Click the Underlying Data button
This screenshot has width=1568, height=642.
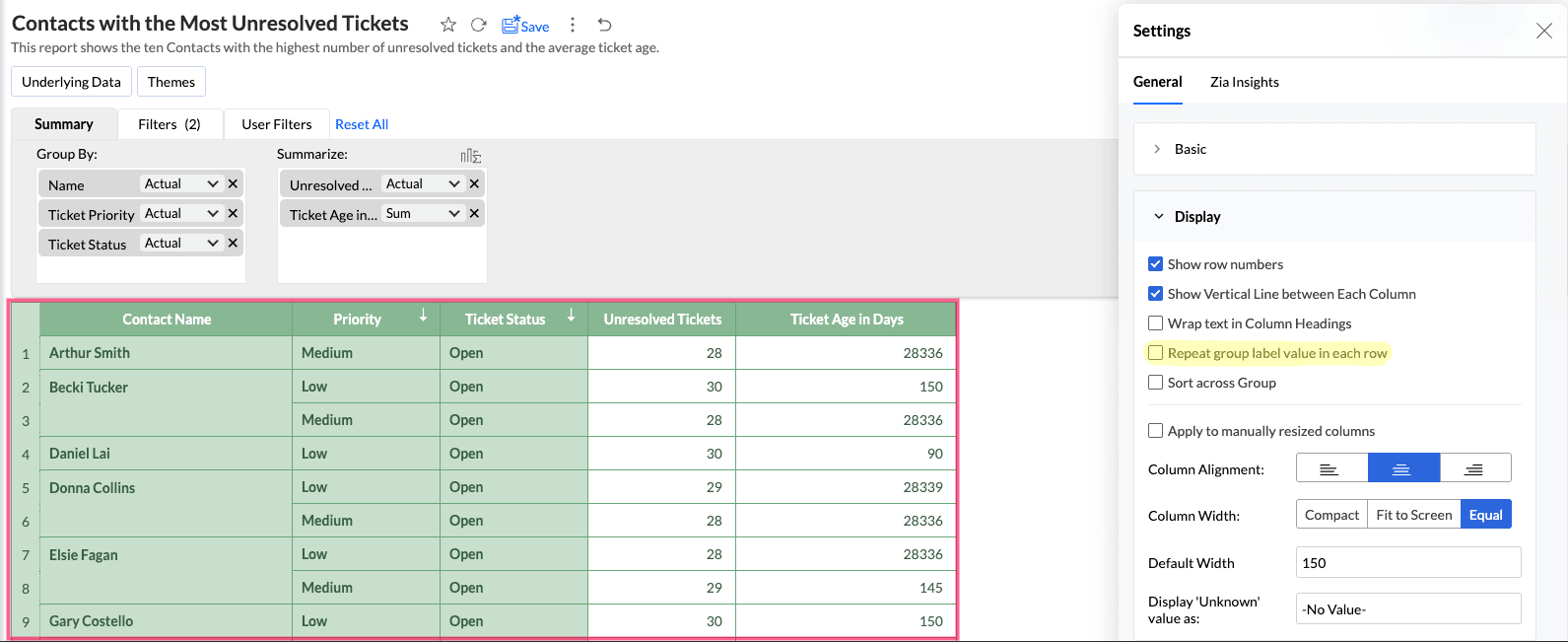pos(71,82)
